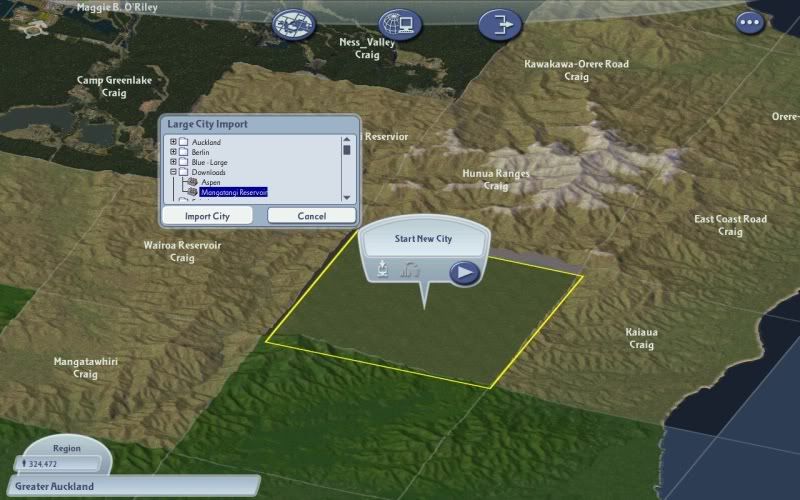The height and width of the screenshot is (500, 800).
Task: Click the Import City button
Action: click(207, 216)
